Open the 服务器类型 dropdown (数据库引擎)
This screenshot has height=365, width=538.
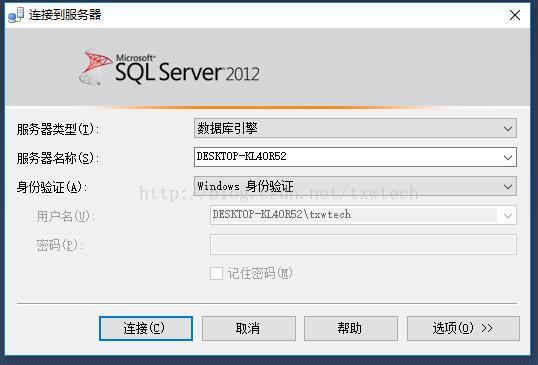[x=355, y=128]
